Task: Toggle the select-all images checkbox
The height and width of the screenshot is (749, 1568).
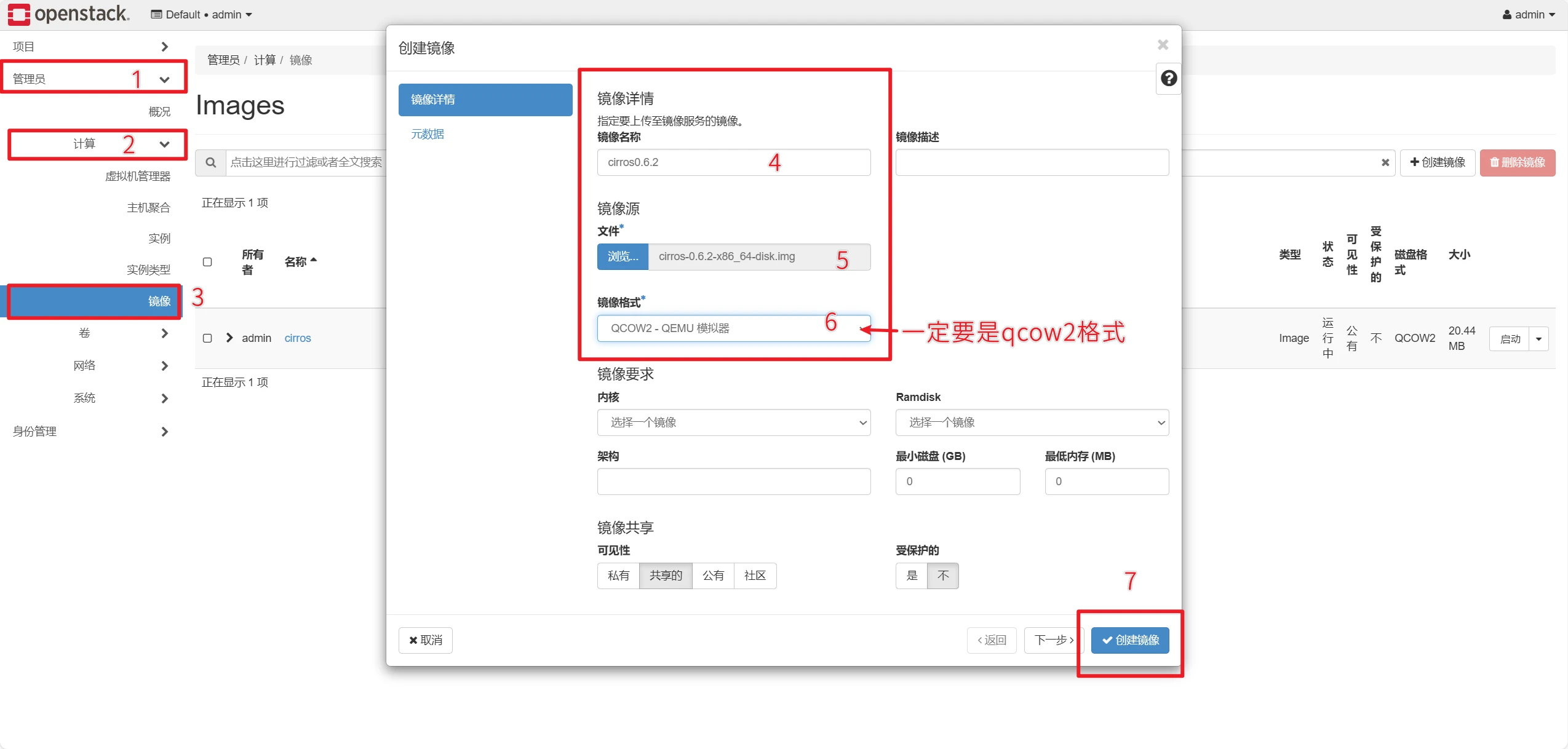Action: (207, 262)
